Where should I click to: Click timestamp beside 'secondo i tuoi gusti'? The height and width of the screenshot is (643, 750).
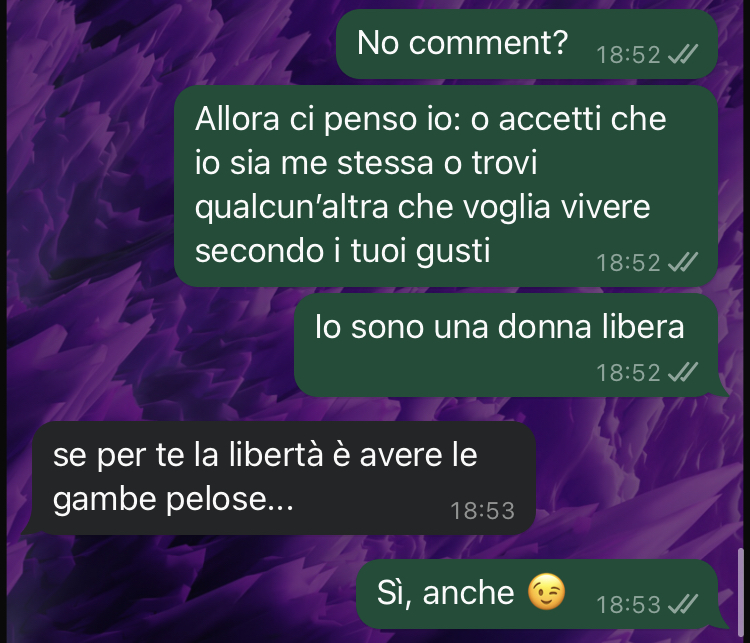pyautogui.click(x=628, y=262)
